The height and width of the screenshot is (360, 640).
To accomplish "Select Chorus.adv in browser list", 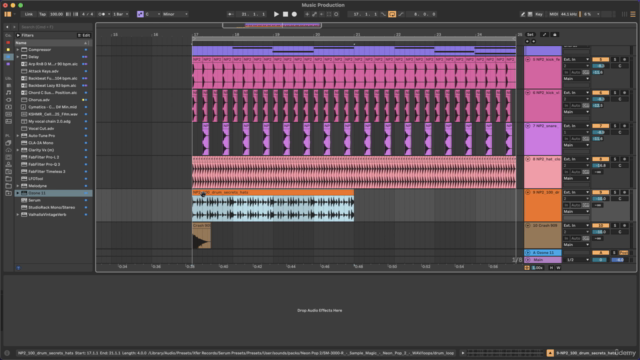I will [x=39, y=100].
